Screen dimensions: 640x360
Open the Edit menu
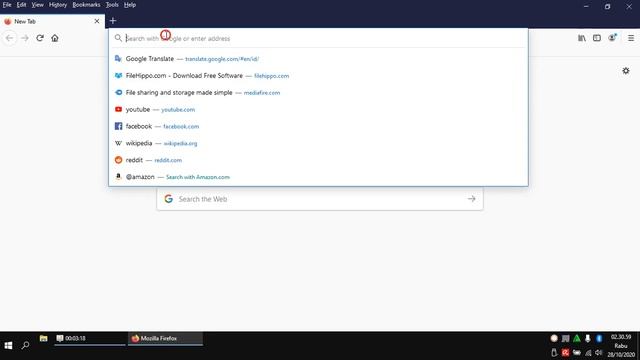point(21,5)
